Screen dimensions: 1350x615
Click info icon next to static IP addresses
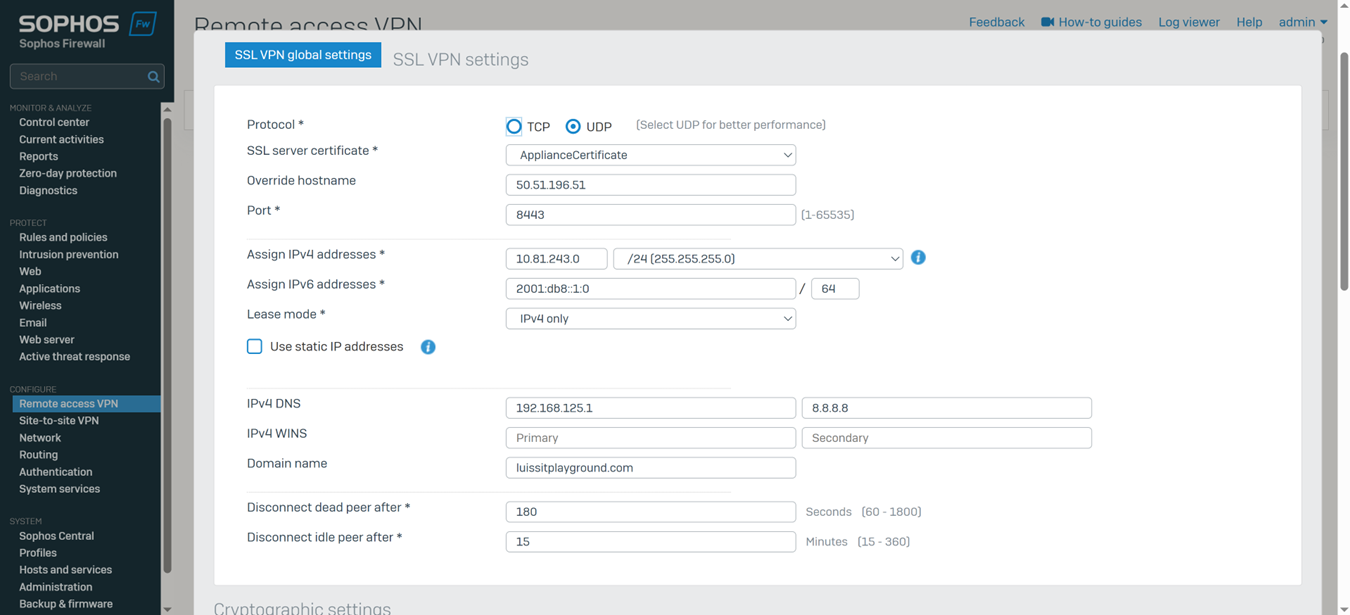click(428, 347)
